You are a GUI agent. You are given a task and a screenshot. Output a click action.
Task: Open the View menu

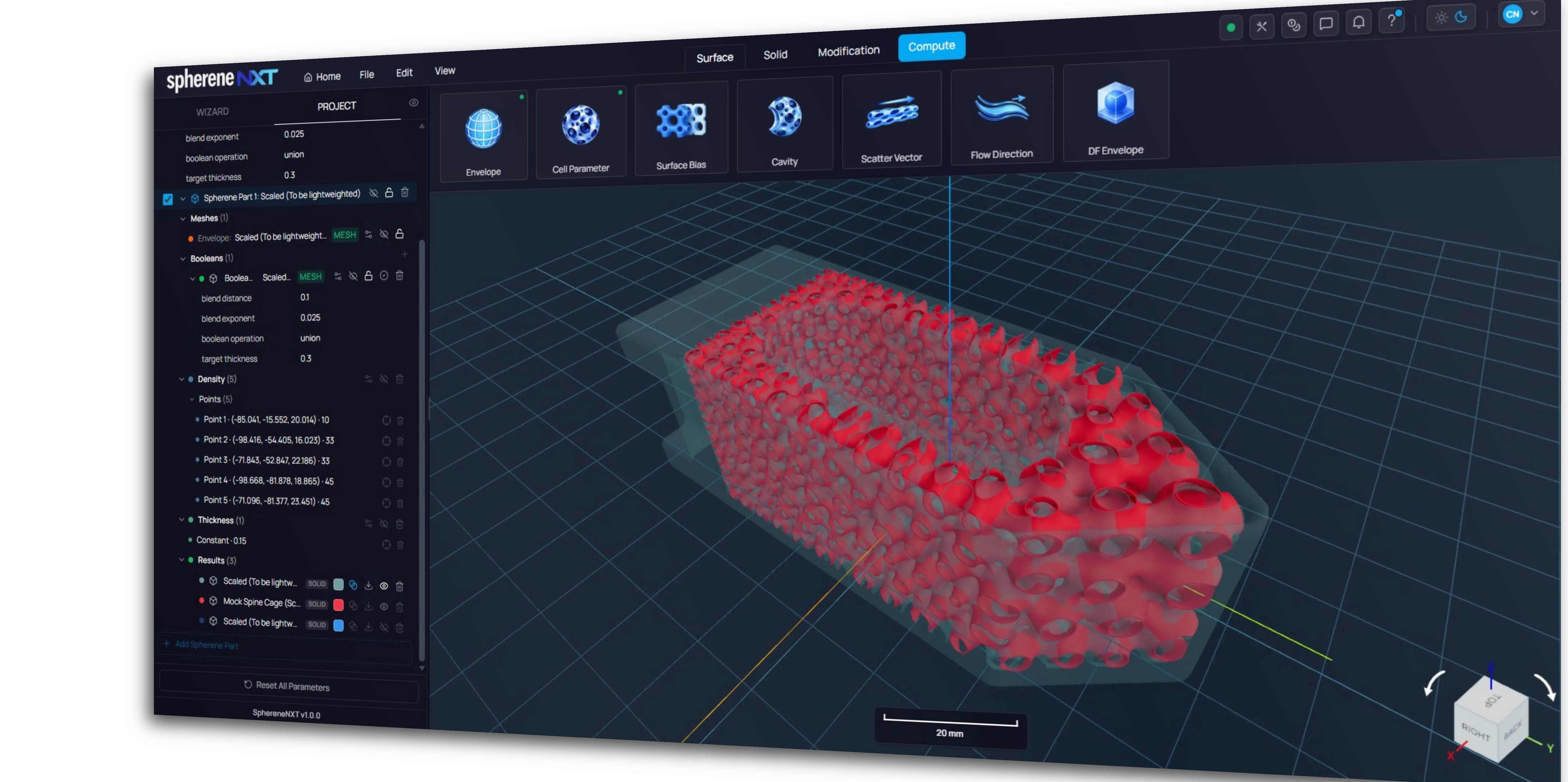(445, 71)
